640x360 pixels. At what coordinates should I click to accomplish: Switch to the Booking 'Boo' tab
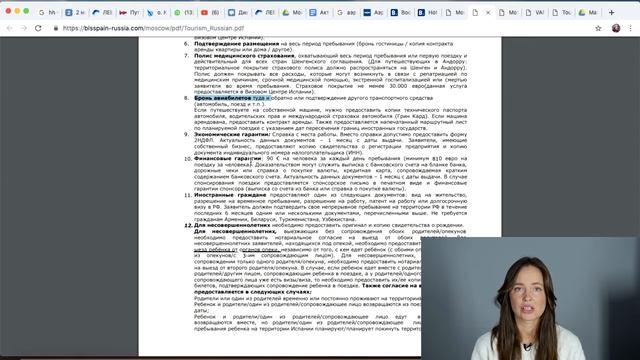coord(400,13)
